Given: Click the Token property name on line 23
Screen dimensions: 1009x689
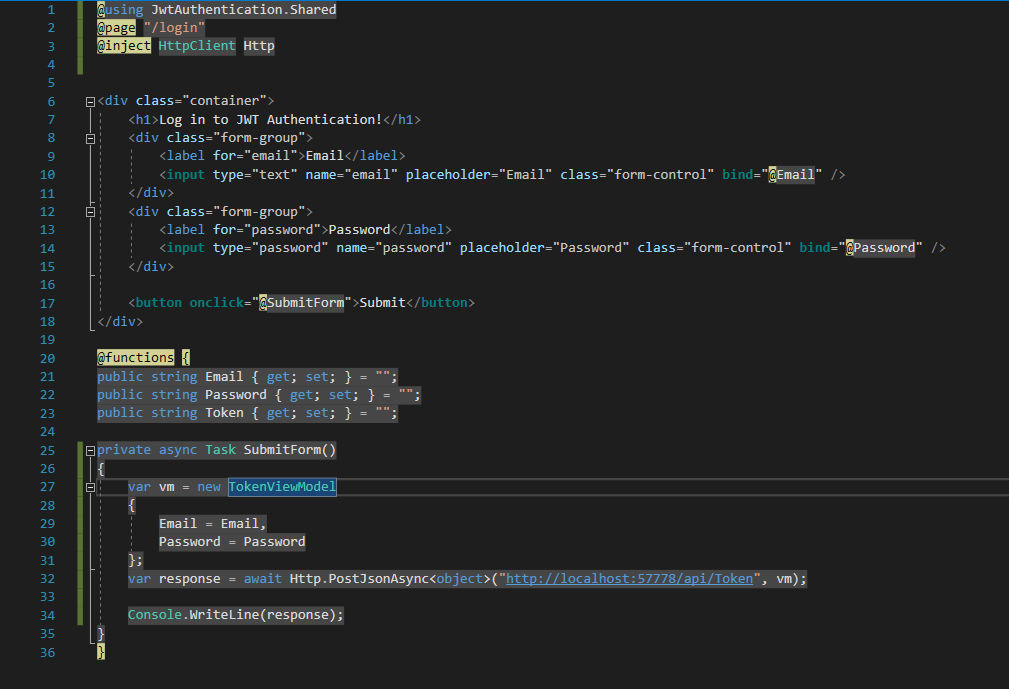Looking at the screenshot, I should pyautogui.click(x=224, y=412).
